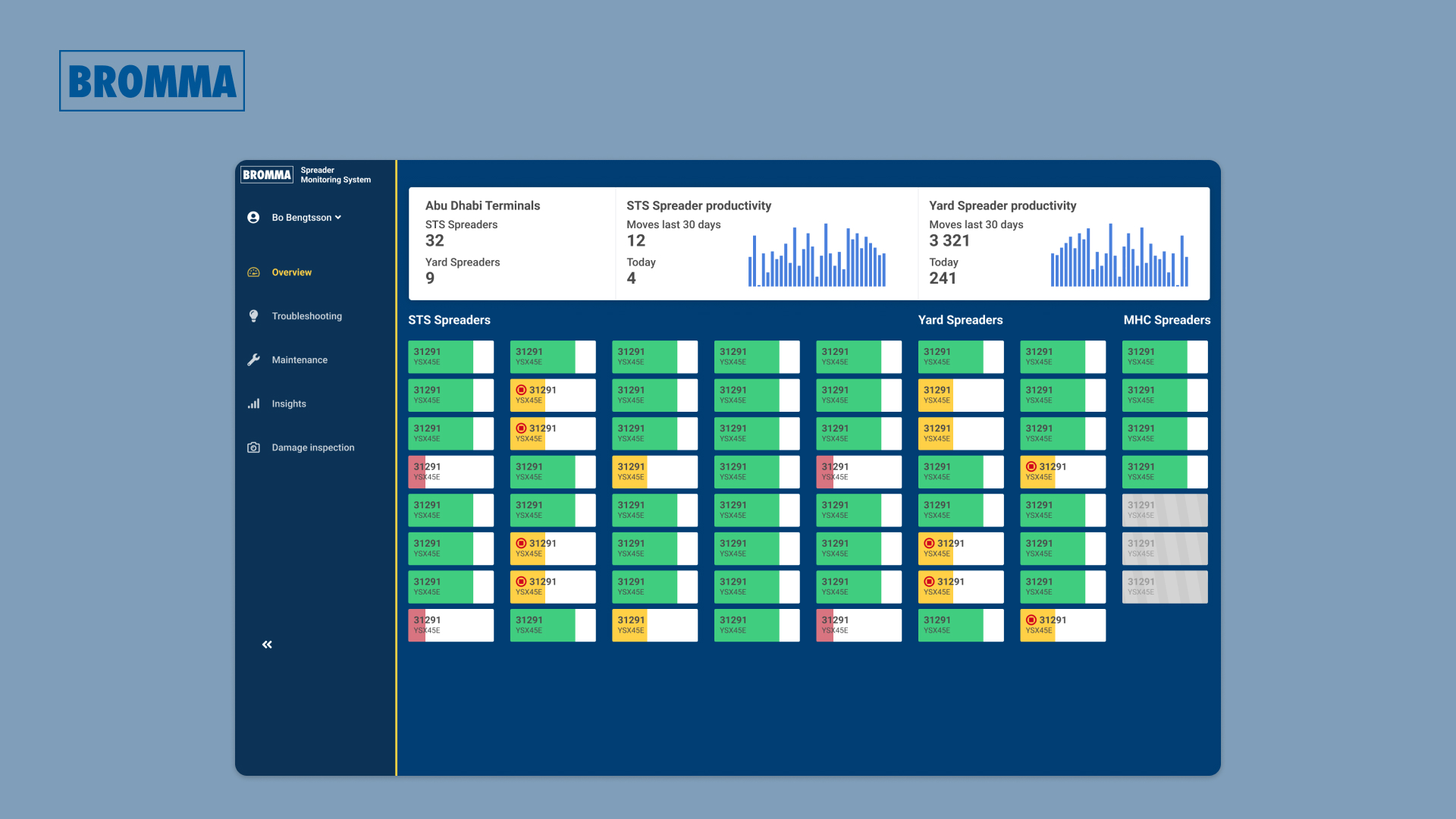This screenshot has height=819, width=1456.
Task: Click the Overview gauge icon in sidebar
Action: coord(253,272)
